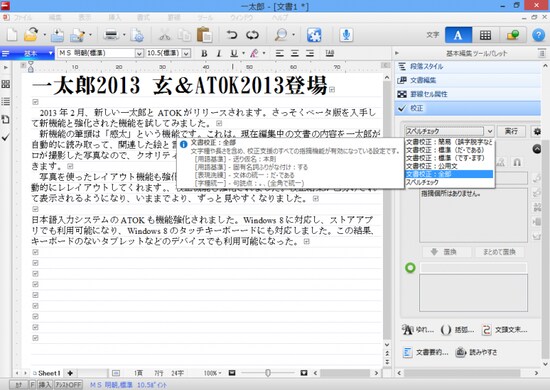This screenshot has height=390, width=550.
Task: Click the zoom slider handle in status bar
Action: [x=268, y=373]
